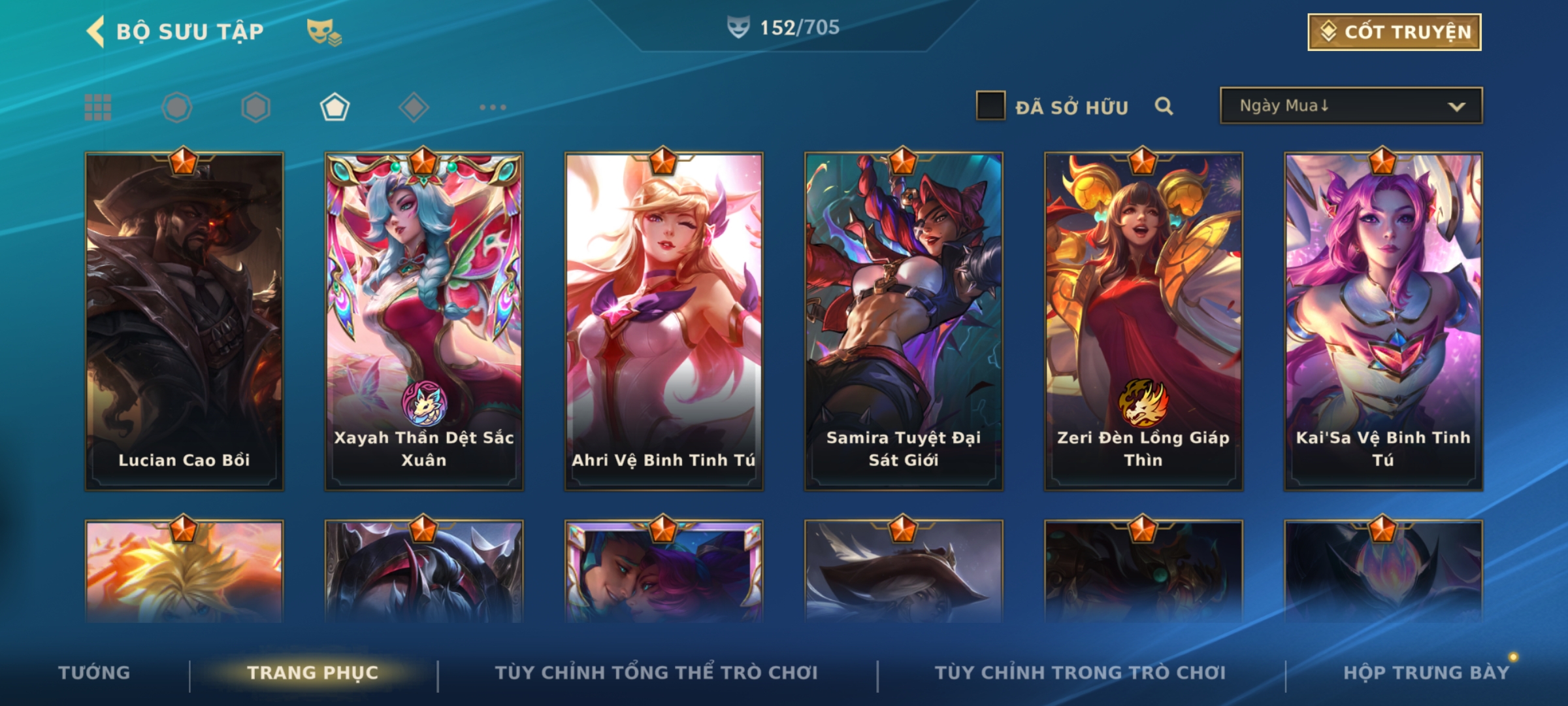Click the Cốt Truyện button
This screenshot has height=706, width=1568.
[1394, 32]
